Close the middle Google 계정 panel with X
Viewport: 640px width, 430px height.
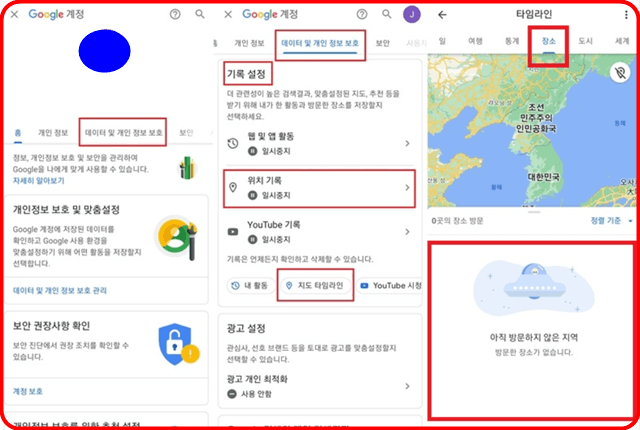coord(228,15)
